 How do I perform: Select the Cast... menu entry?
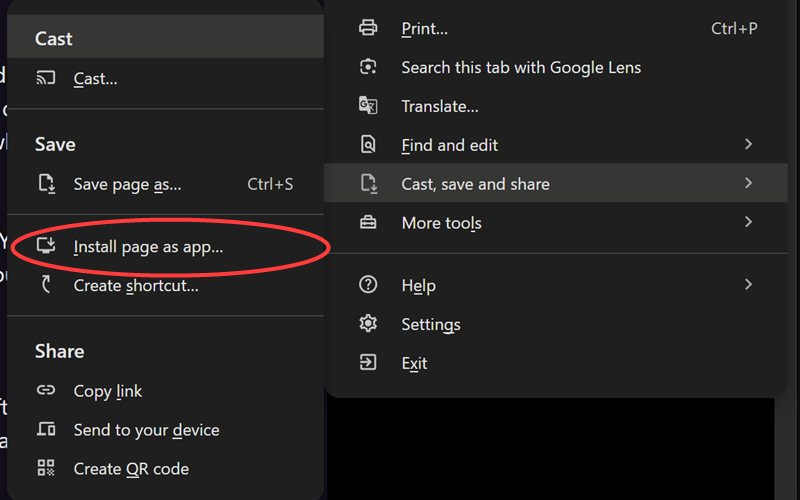(x=165, y=79)
